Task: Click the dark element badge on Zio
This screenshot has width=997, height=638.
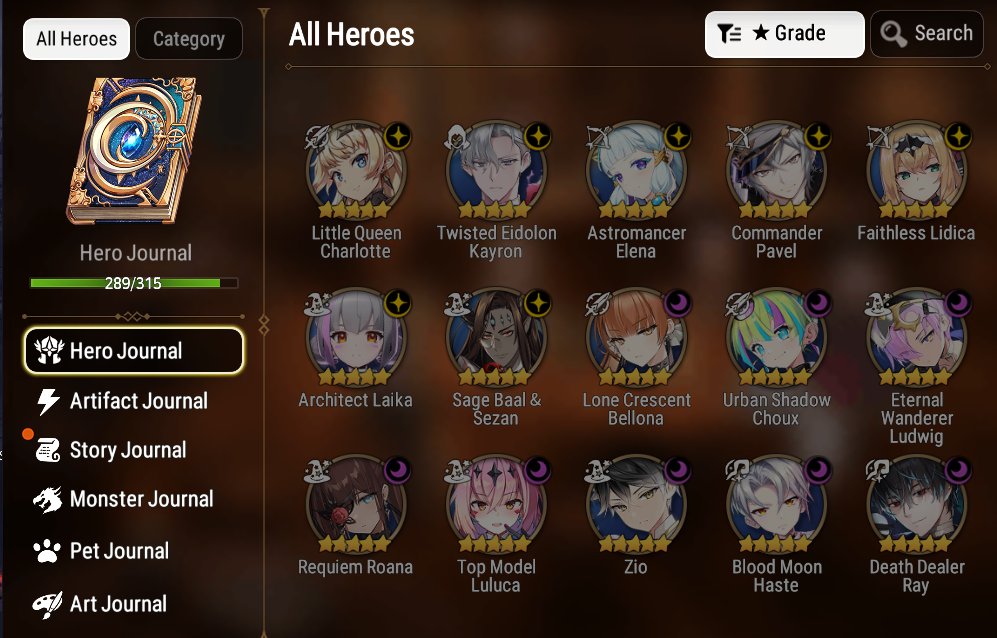Action: (678, 471)
